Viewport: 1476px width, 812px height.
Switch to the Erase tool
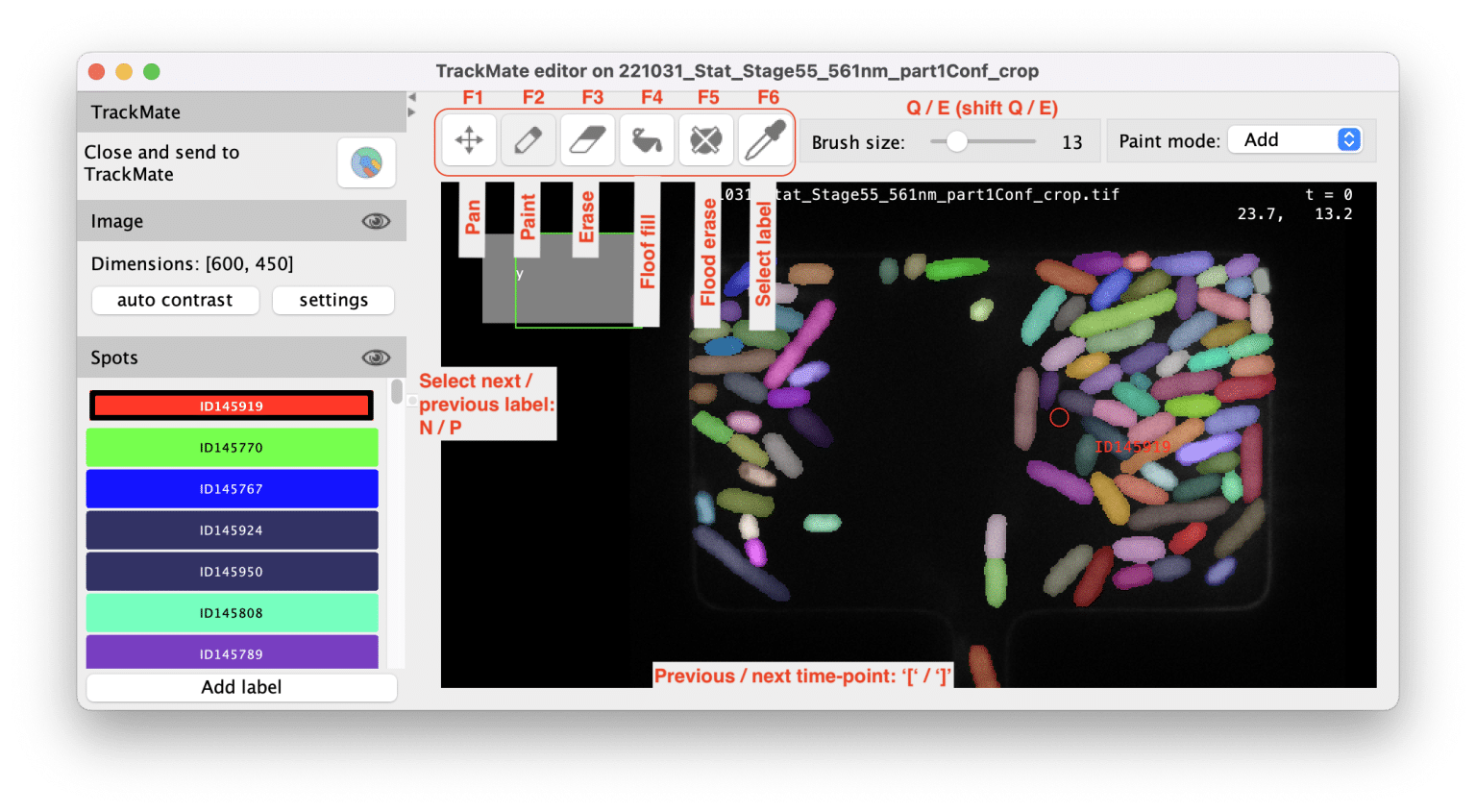click(587, 139)
